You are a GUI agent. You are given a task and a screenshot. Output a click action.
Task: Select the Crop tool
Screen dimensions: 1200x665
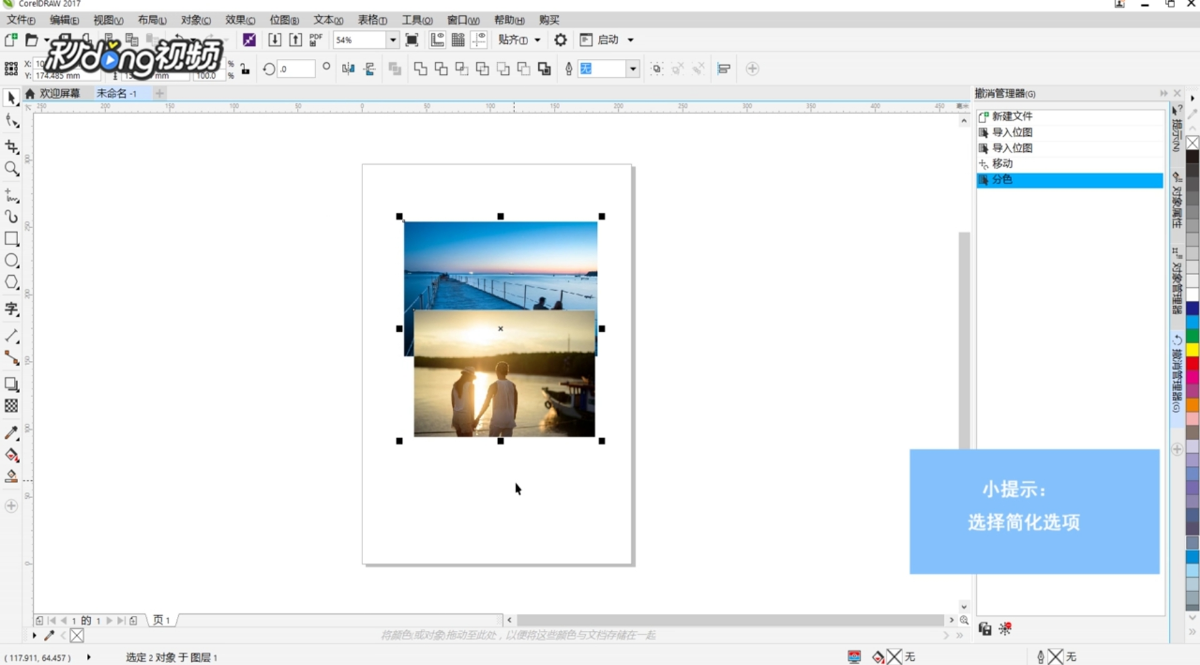(11, 146)
